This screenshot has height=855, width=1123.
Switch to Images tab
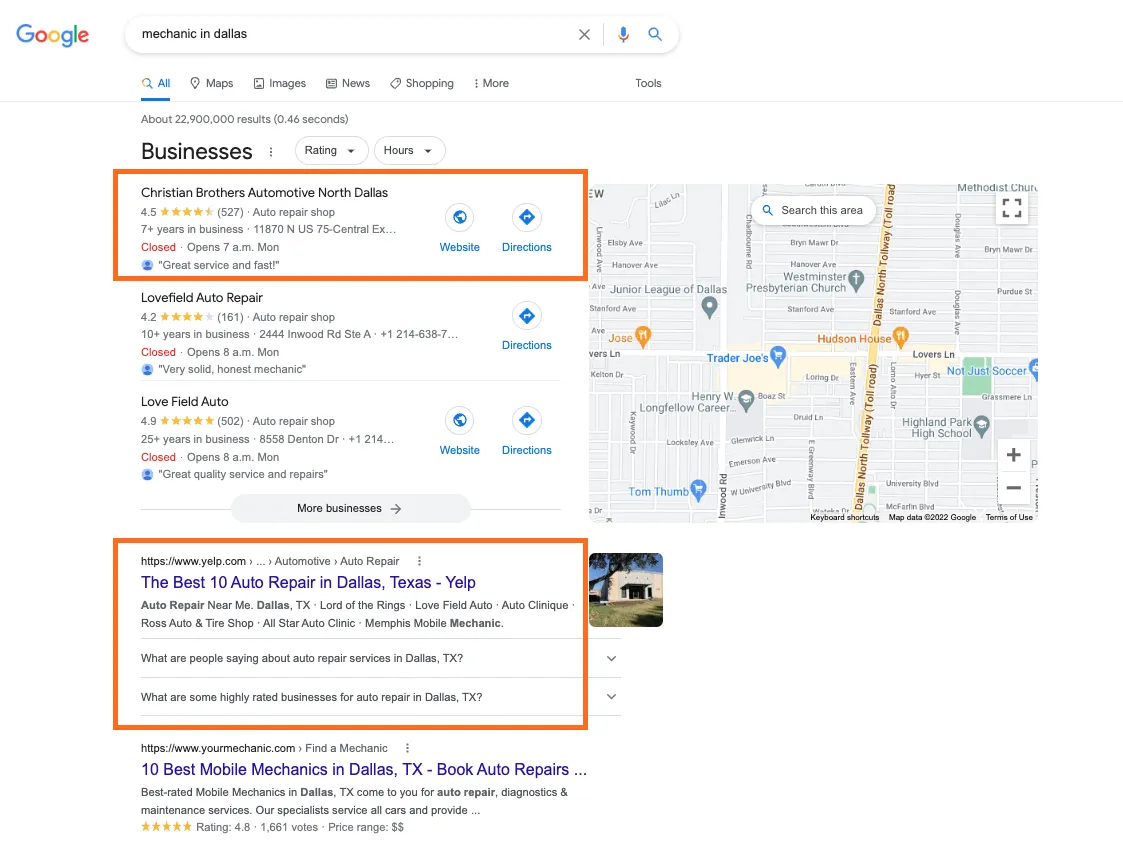(x=280, y=83)
